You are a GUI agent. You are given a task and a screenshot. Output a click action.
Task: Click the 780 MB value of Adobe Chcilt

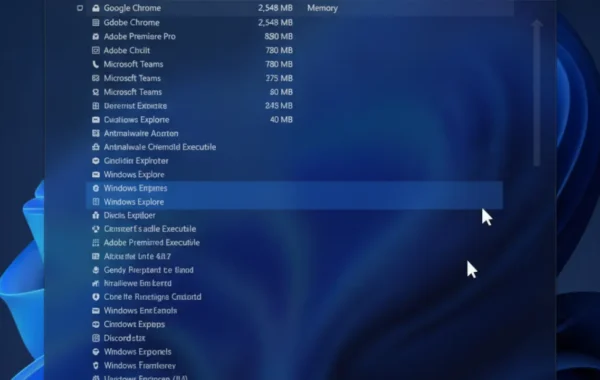point(279,51)
